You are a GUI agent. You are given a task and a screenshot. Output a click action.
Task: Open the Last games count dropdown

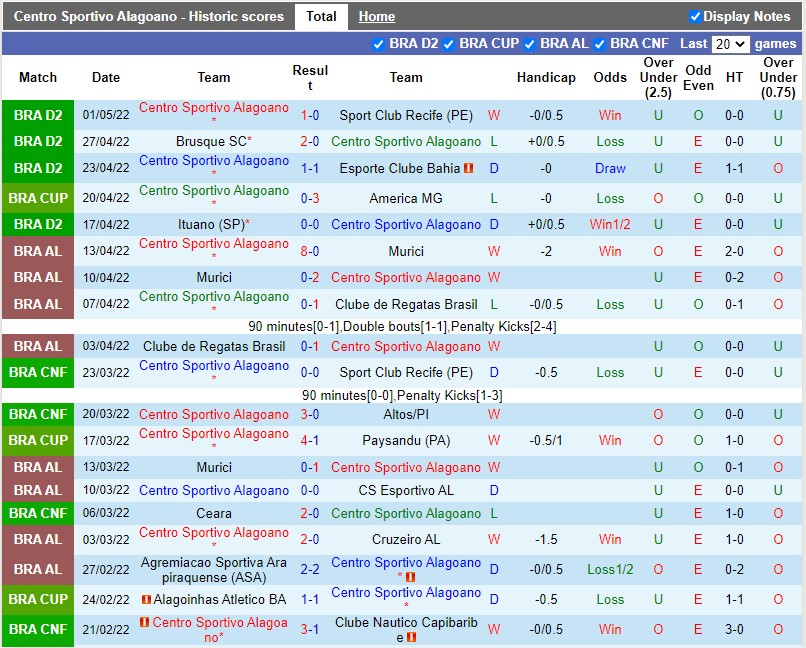click(730, 44)
